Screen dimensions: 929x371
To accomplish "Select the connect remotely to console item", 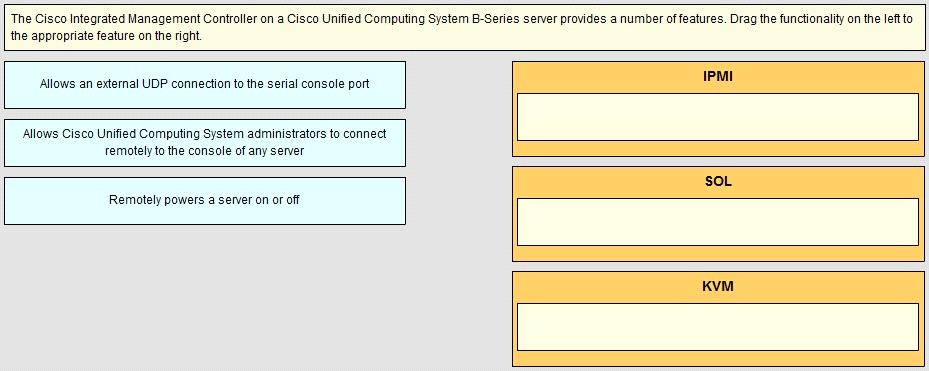I will (205, 143).
